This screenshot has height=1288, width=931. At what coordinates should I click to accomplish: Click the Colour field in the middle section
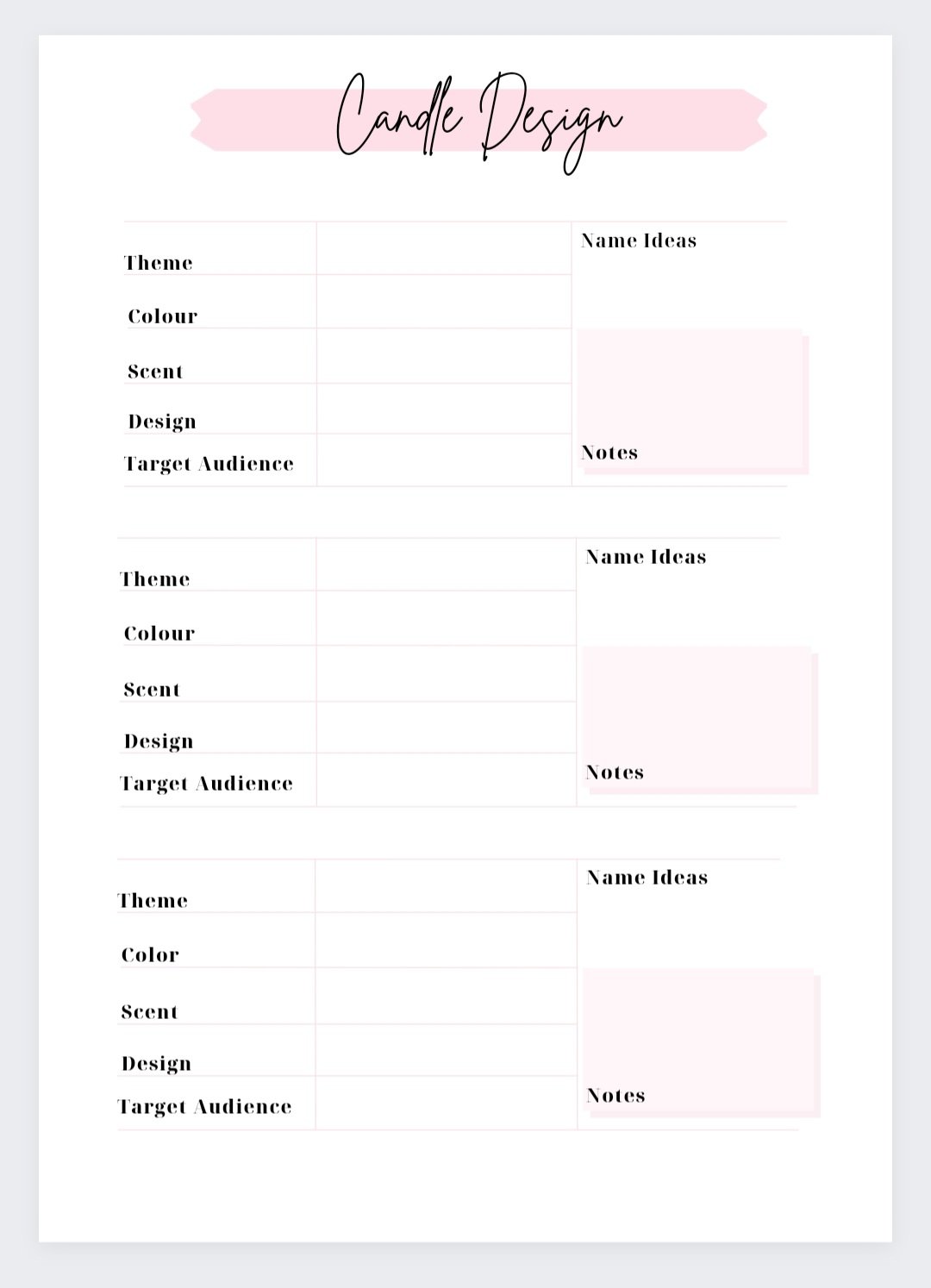coord(445,618)
